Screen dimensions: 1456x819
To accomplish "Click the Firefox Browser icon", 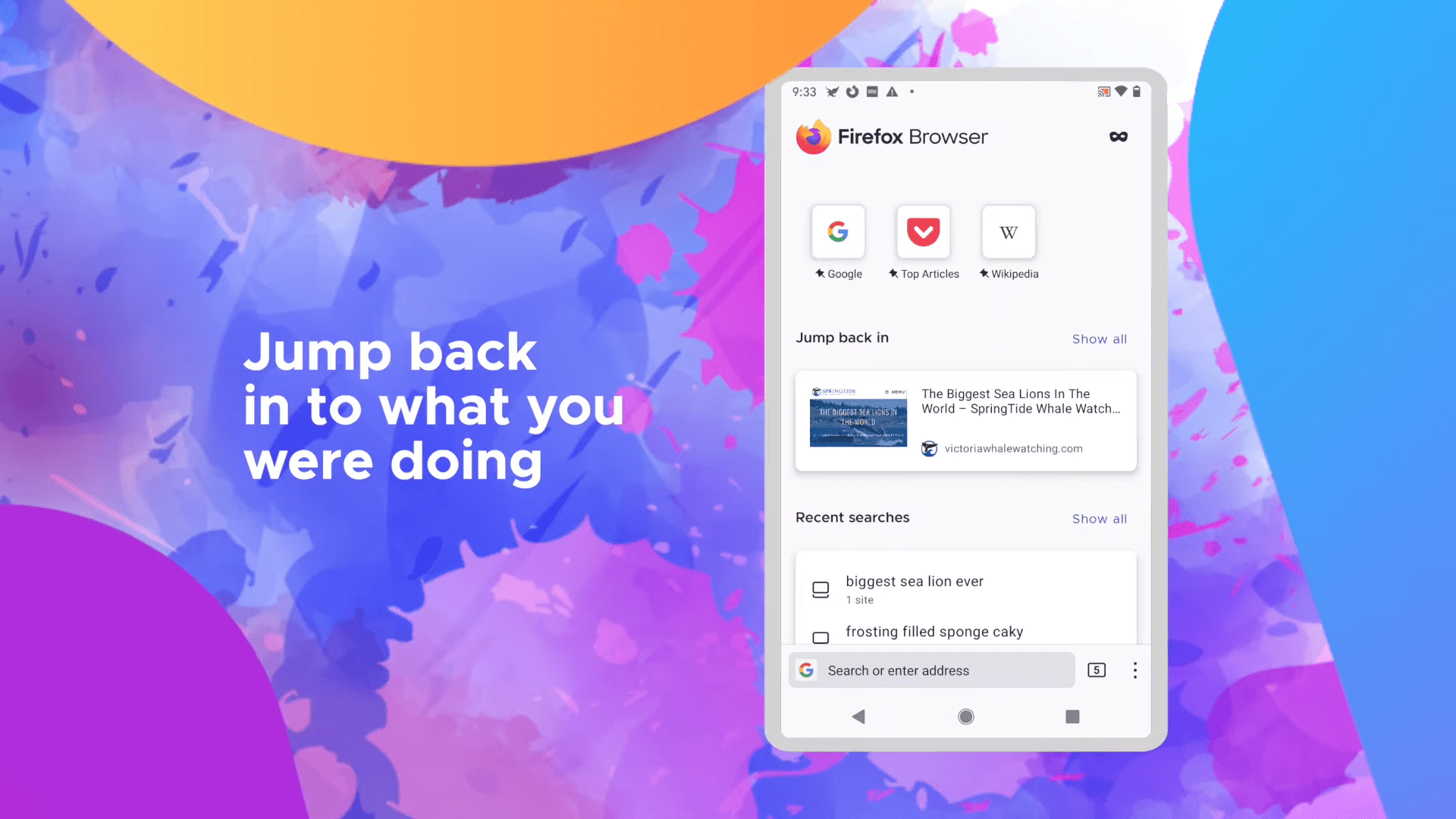I will click(x=812, y=136).
